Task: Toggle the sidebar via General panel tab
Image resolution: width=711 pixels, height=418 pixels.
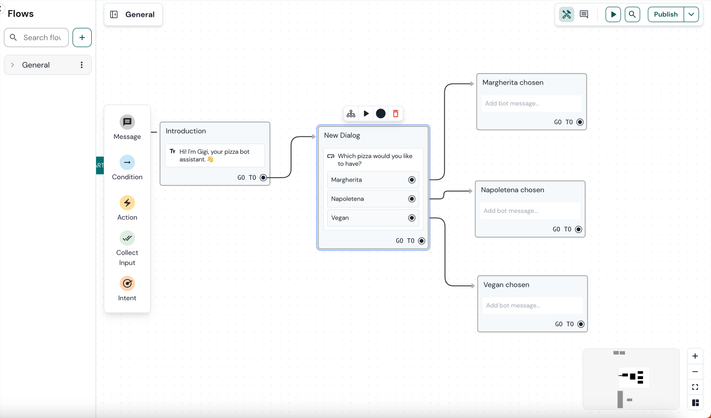Action: click(x=114, y=15)
